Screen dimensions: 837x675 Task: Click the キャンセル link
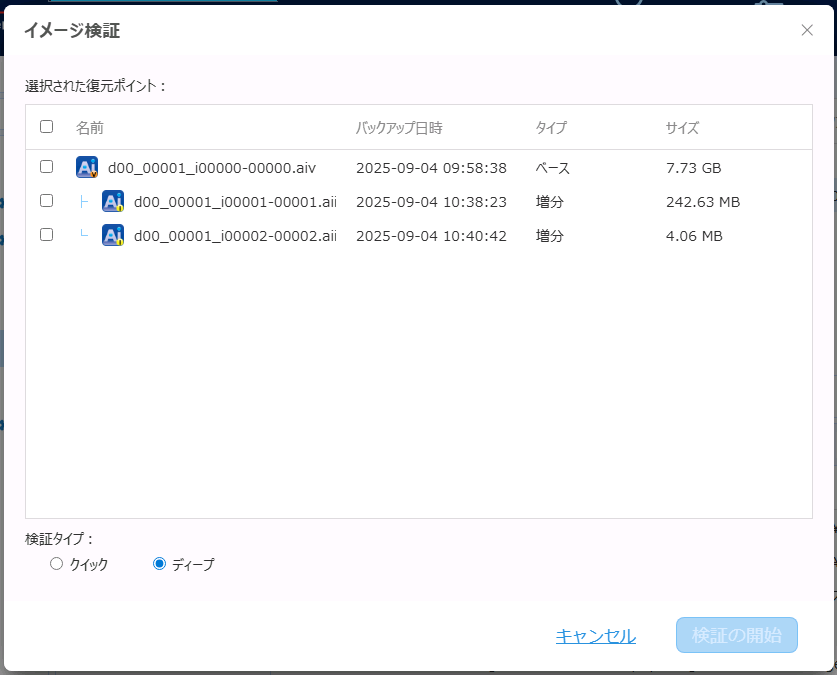595,636
